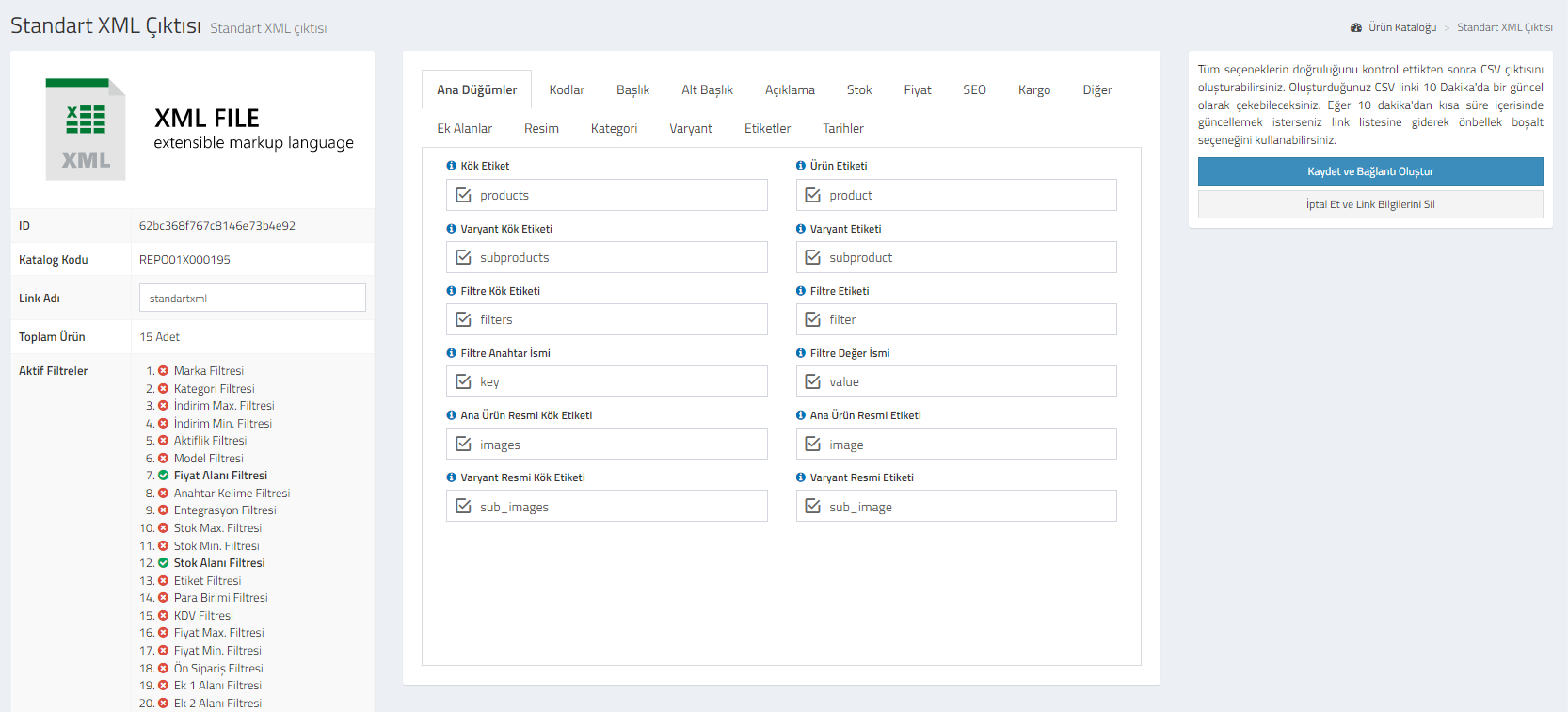The image size is (1568, 712).
Task: Open the Tarihler tab
Action: (x=843, y=128)
